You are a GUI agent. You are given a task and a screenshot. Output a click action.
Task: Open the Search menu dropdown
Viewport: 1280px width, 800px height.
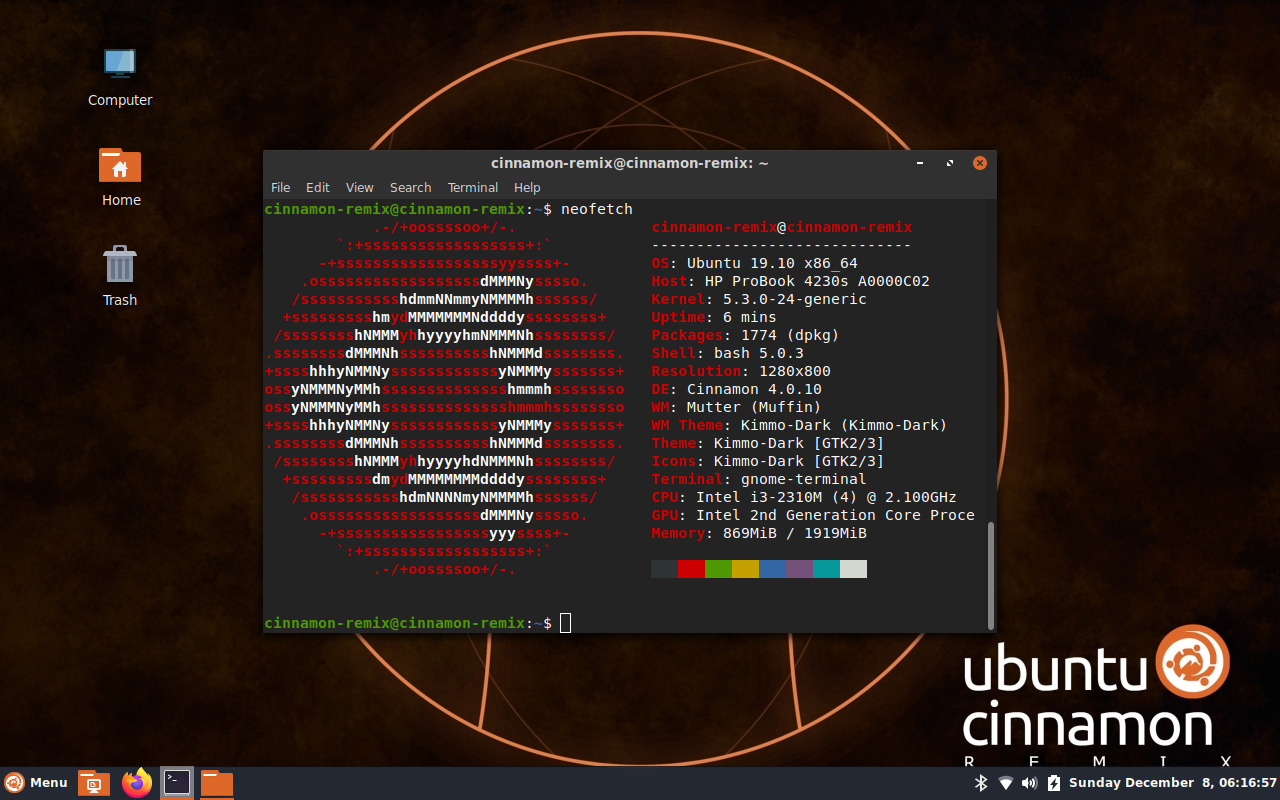click(410, 187)
